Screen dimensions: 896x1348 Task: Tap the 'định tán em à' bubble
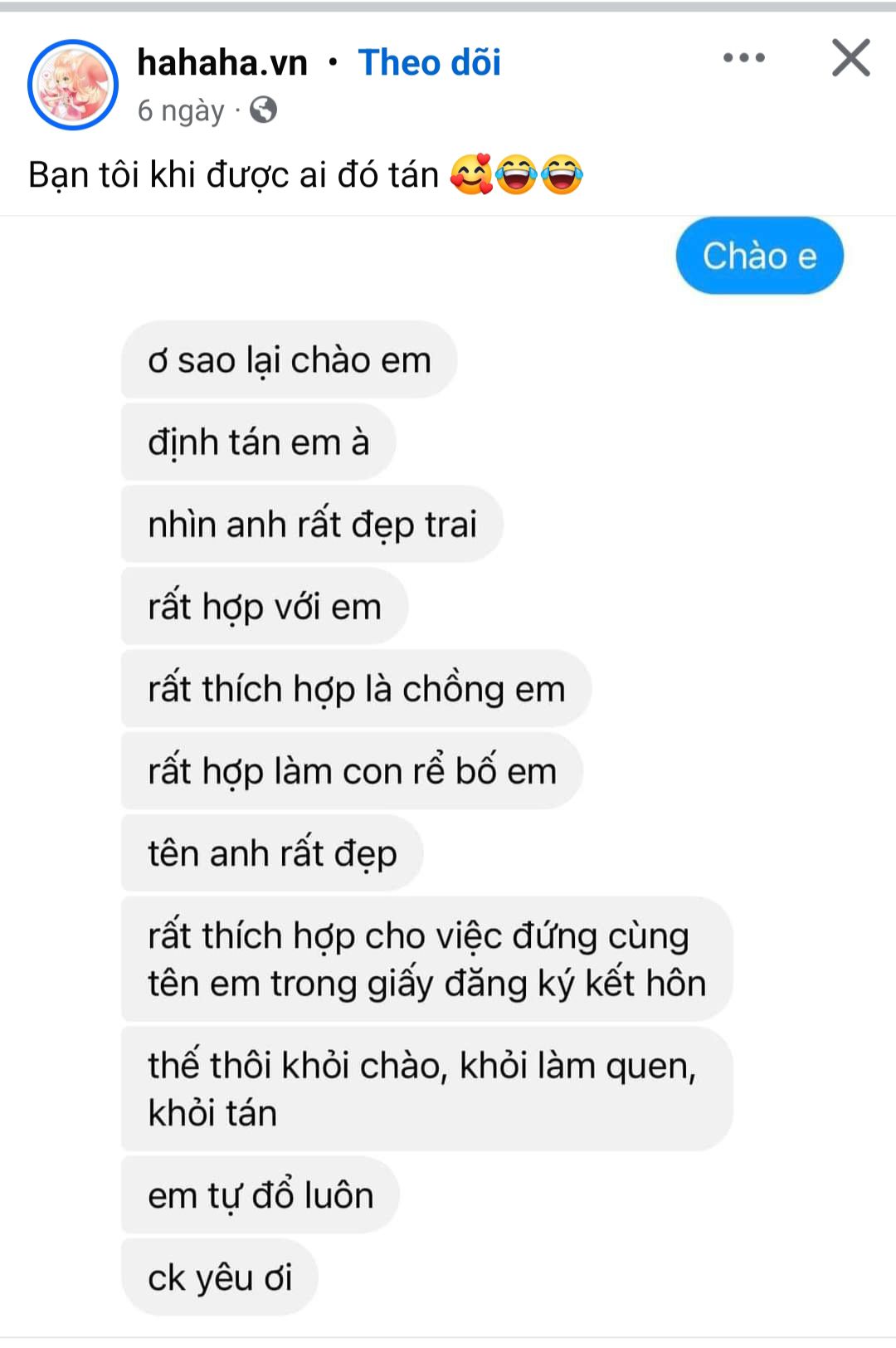tap(258, 442)
